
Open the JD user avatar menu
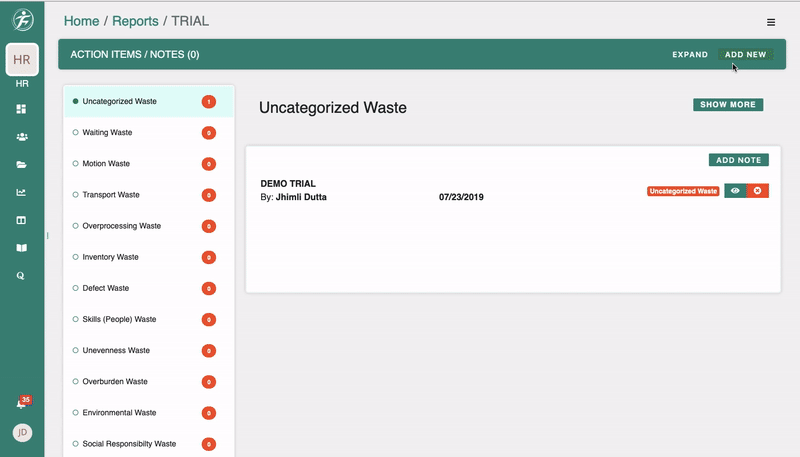(21, 433)
